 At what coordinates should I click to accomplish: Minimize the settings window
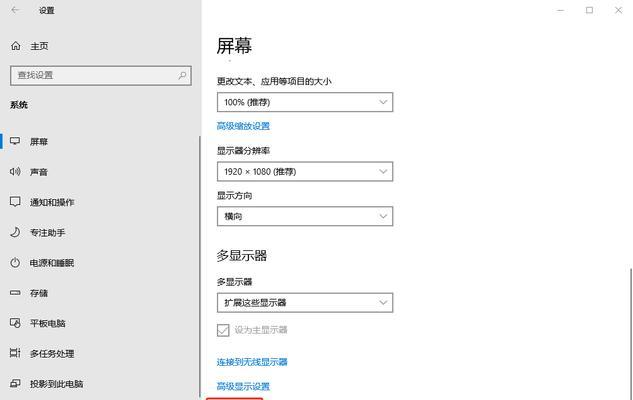pyautogui.click(x=560, y=10)
